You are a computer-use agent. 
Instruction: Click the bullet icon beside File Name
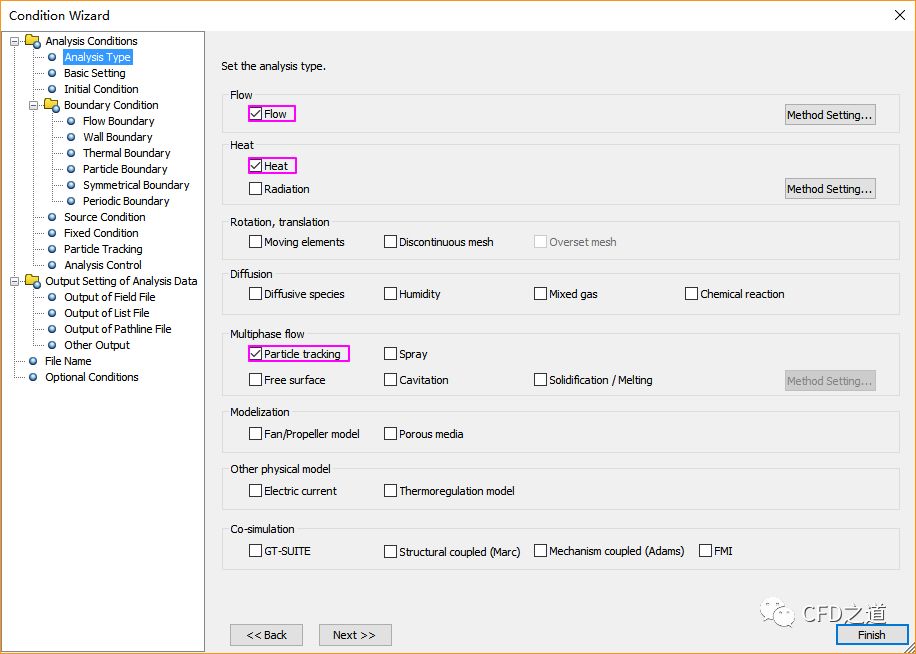(x=33, y=361)
